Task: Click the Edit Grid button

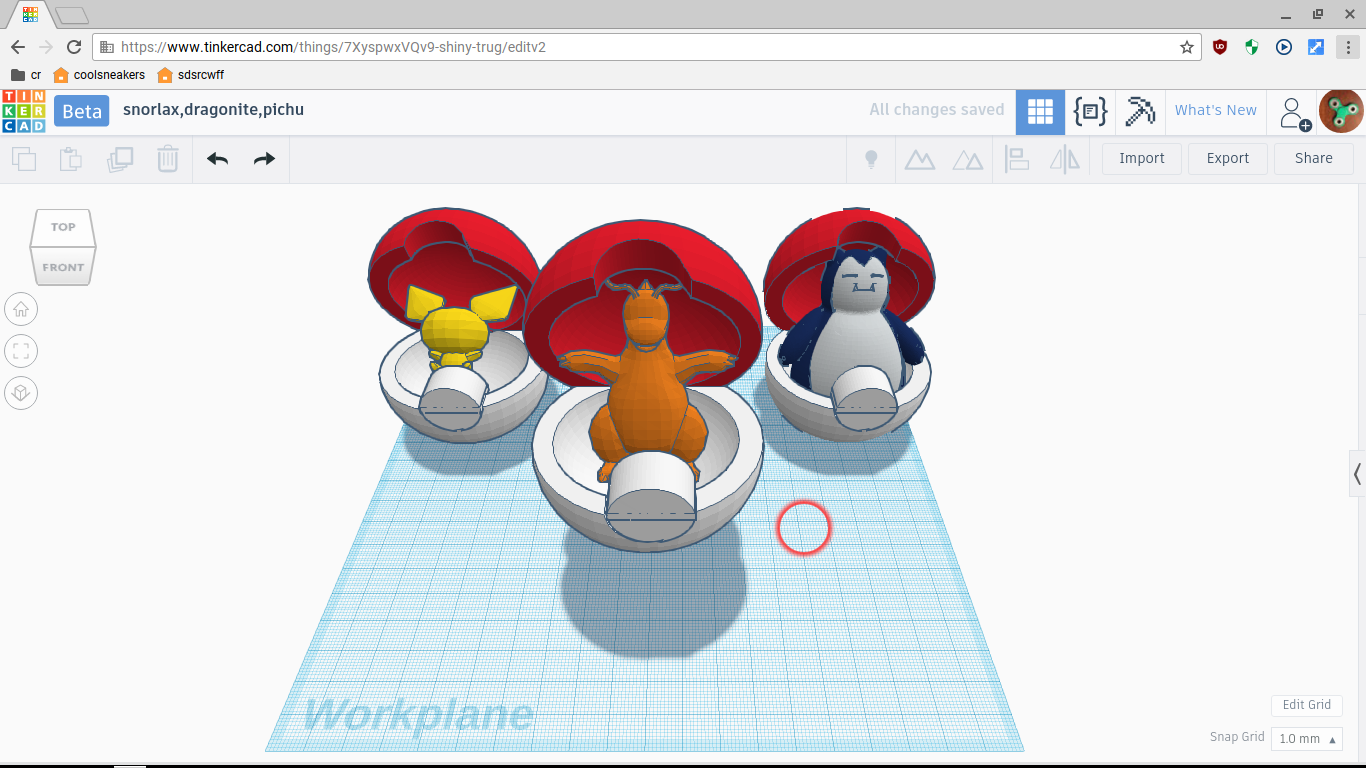Action: coord(1306,705)
